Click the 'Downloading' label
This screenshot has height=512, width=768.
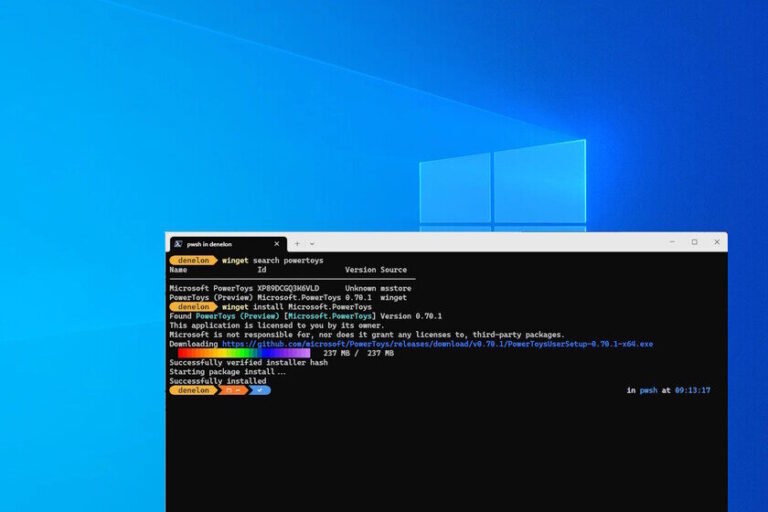(x=193, y=344)
